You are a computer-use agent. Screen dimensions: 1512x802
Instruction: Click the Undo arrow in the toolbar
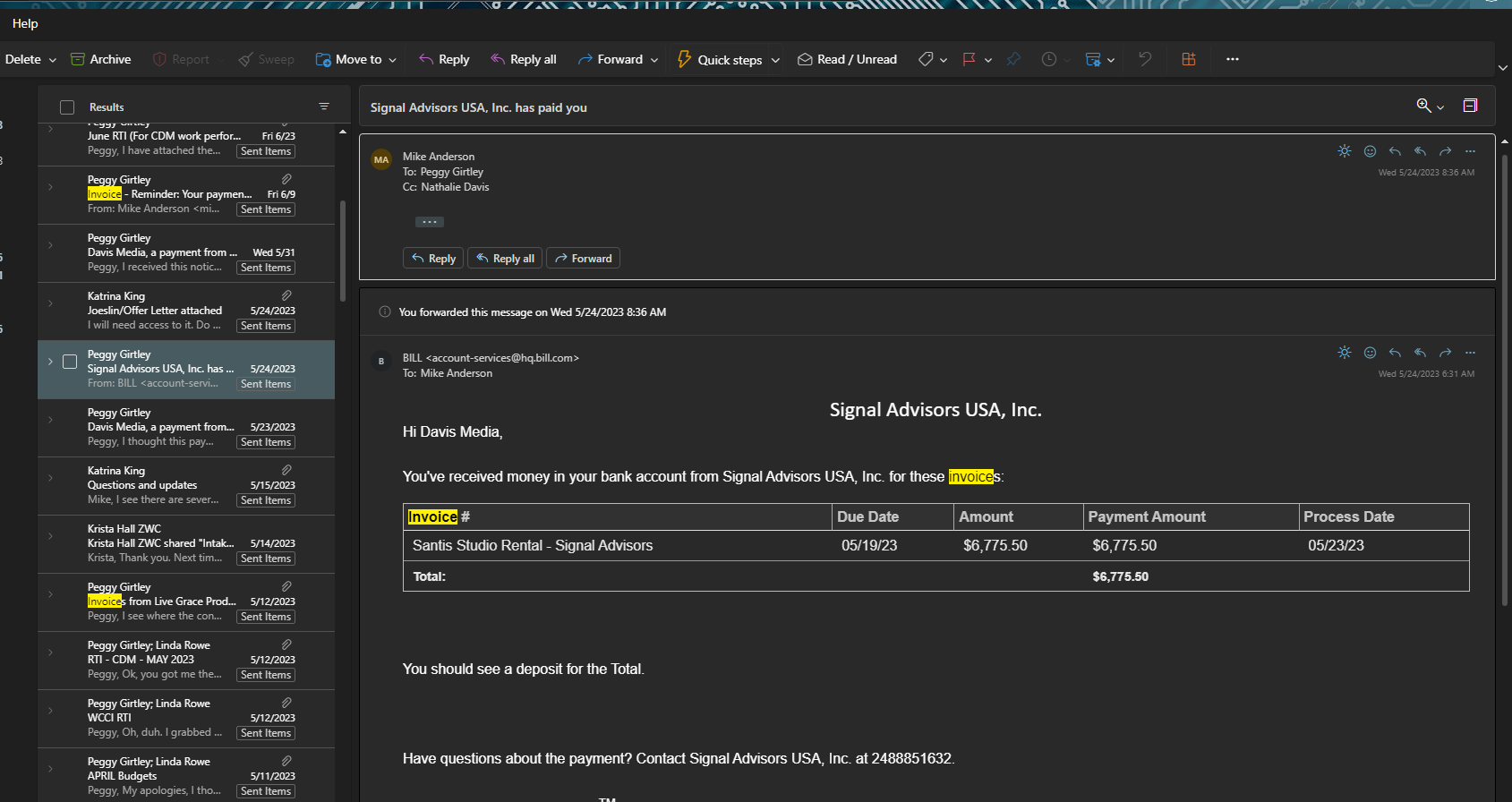pyautogui.click(x=1145, y=59)
